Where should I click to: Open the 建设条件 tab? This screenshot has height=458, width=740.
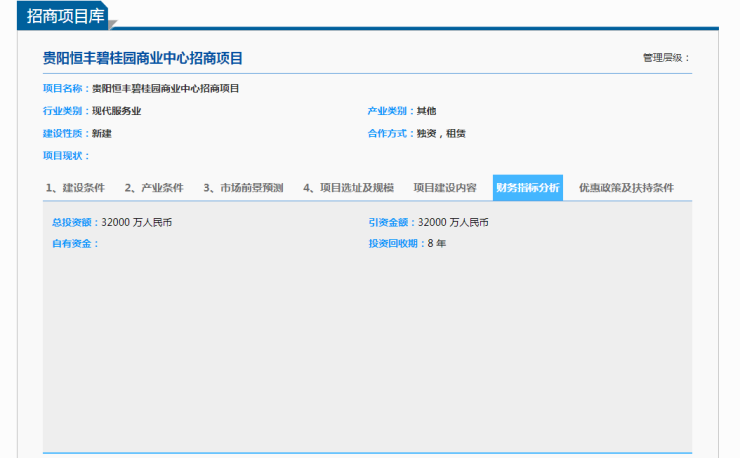pos(75,188)
